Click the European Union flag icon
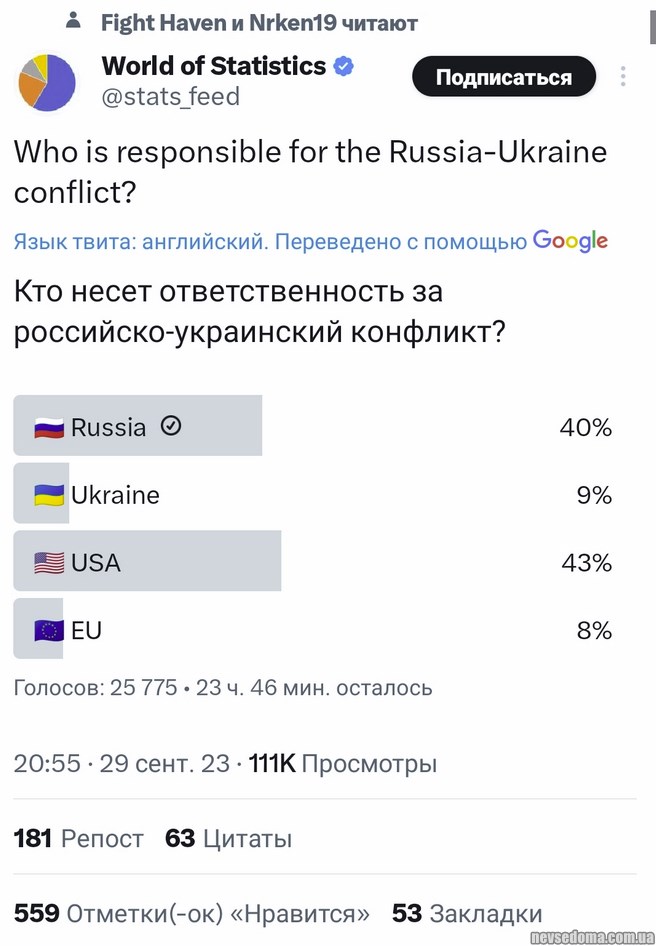 pos(49,631)
